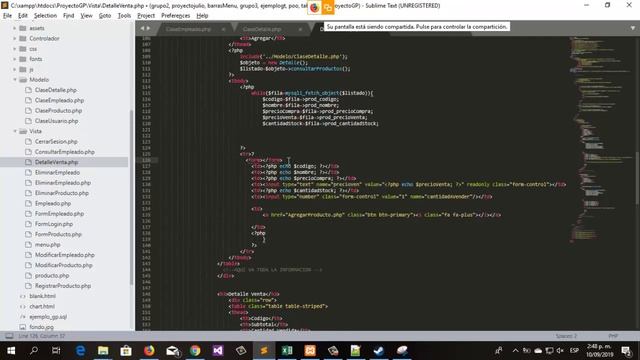Open the Edit menu
Screen dimensions: 640x360
click(23, 16)
